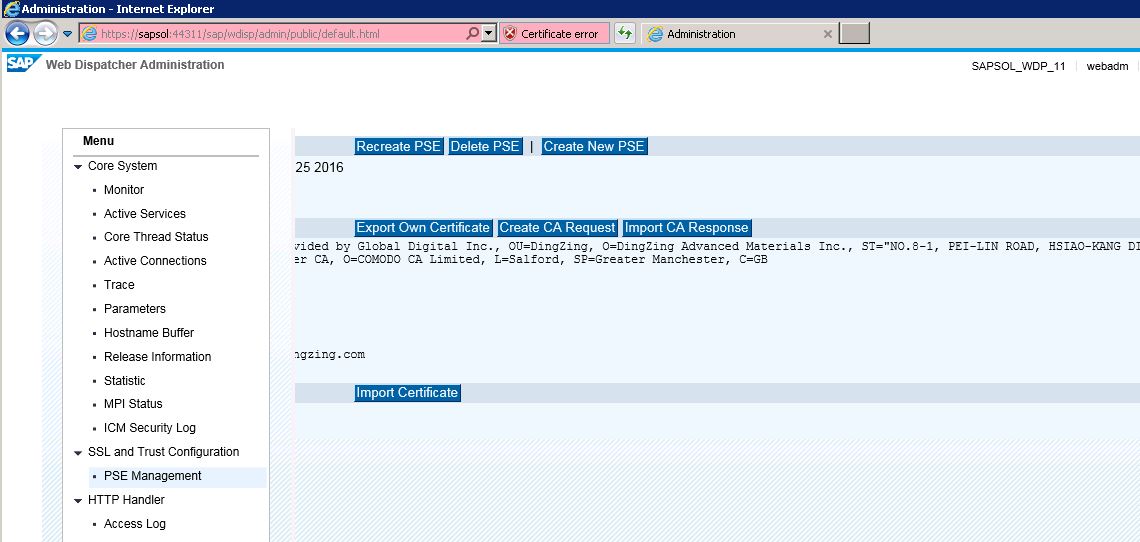1140x542 pixels.
Task: Click the Recreate PSE button
Action: pos(398,146)
